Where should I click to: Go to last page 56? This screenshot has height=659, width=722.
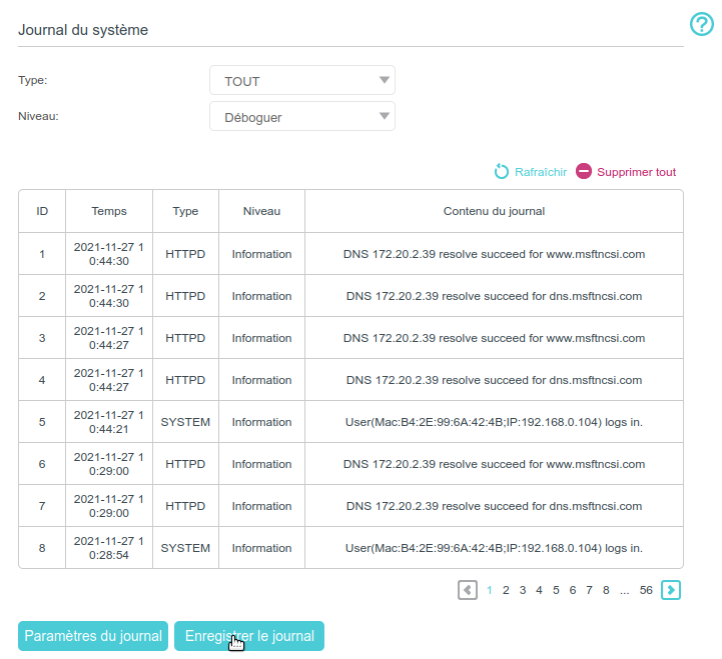click(x=646, y=590)
